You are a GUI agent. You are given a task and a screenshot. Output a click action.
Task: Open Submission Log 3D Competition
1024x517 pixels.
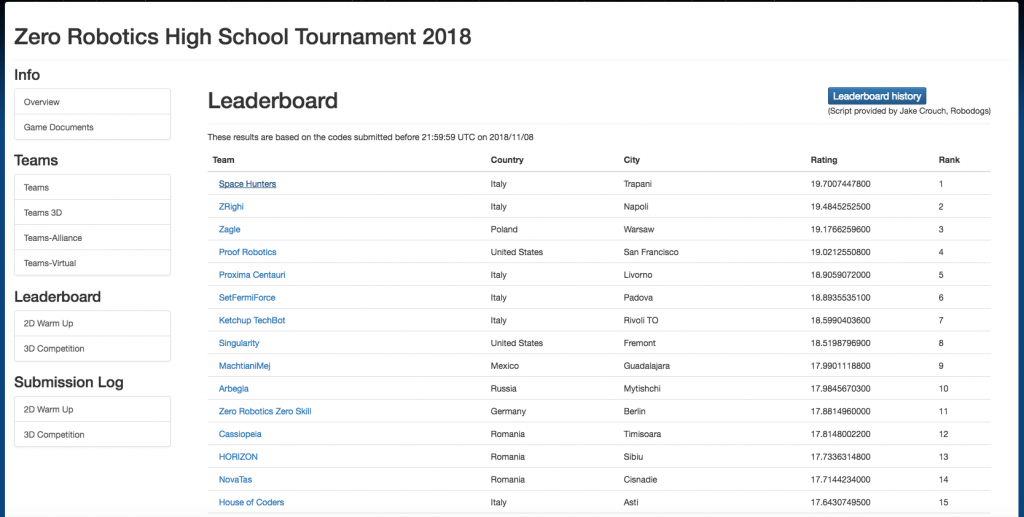(92, 435)
